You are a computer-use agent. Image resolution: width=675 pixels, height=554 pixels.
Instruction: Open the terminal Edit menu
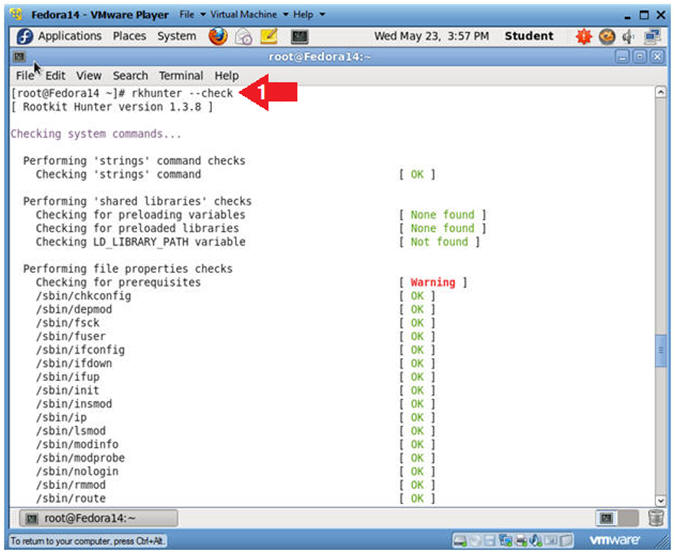[x=55, y=76]
